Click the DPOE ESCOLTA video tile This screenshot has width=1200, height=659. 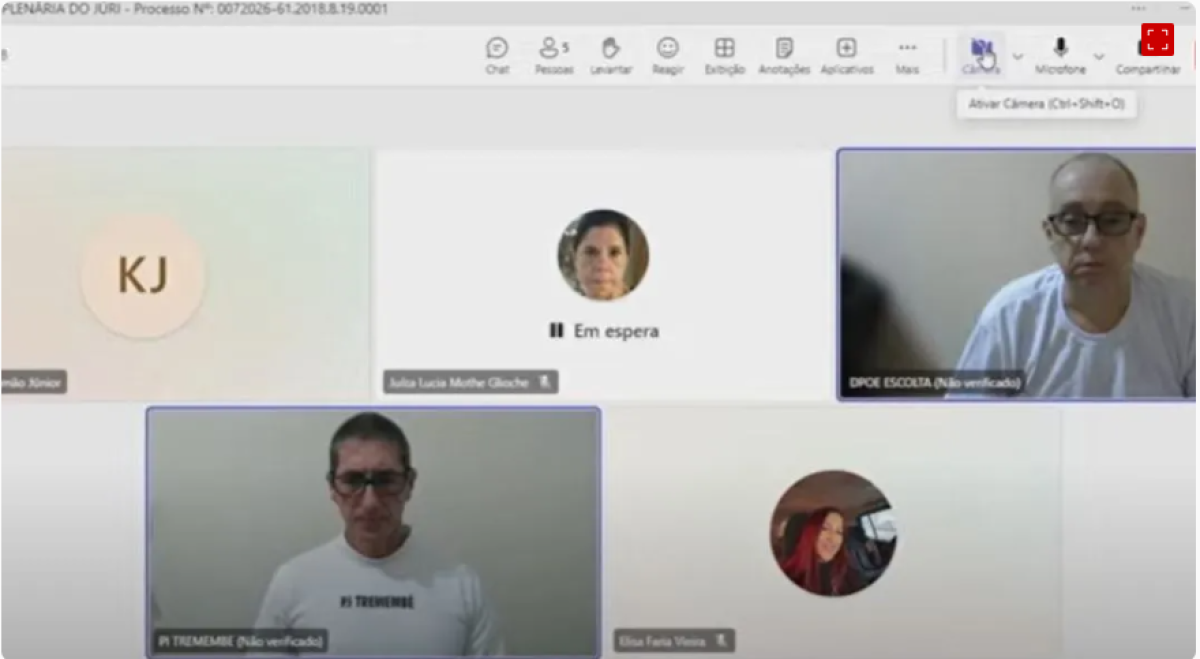click(1016, 273)
